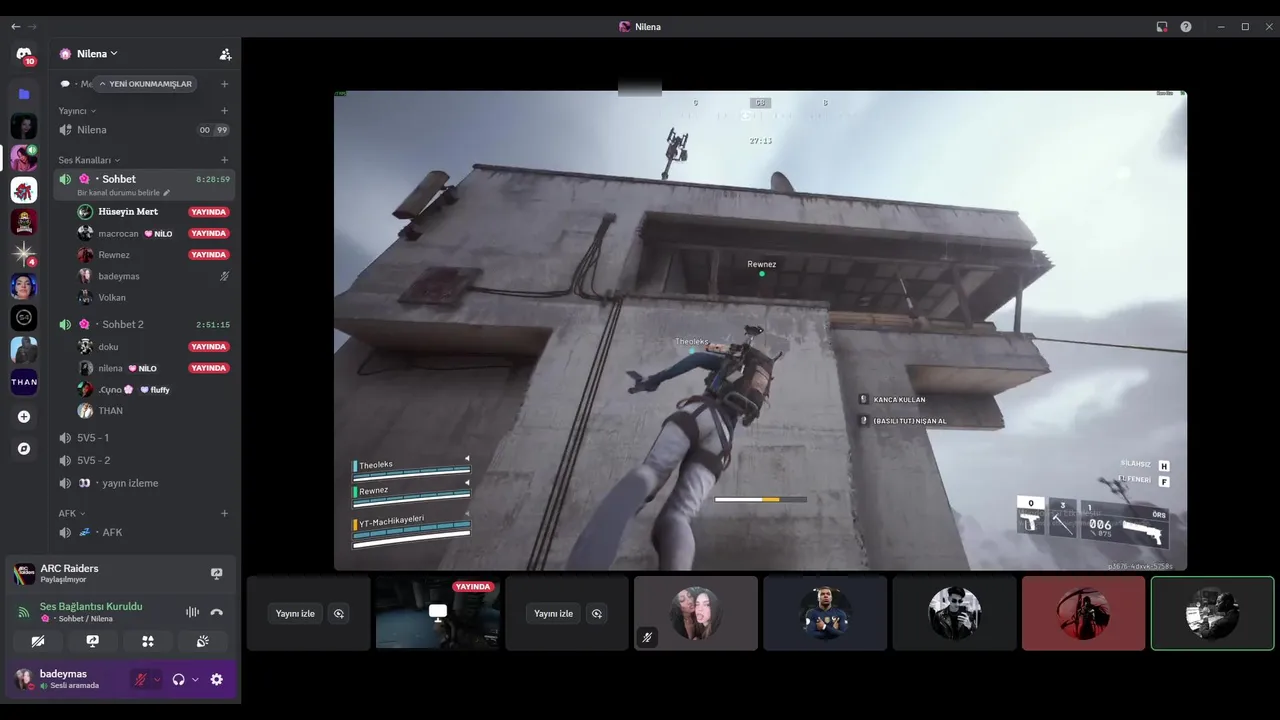The width and height of the screenshot is (1280, 720).
Task: Select user Rewnez in voice list
Action: [153, 255]
